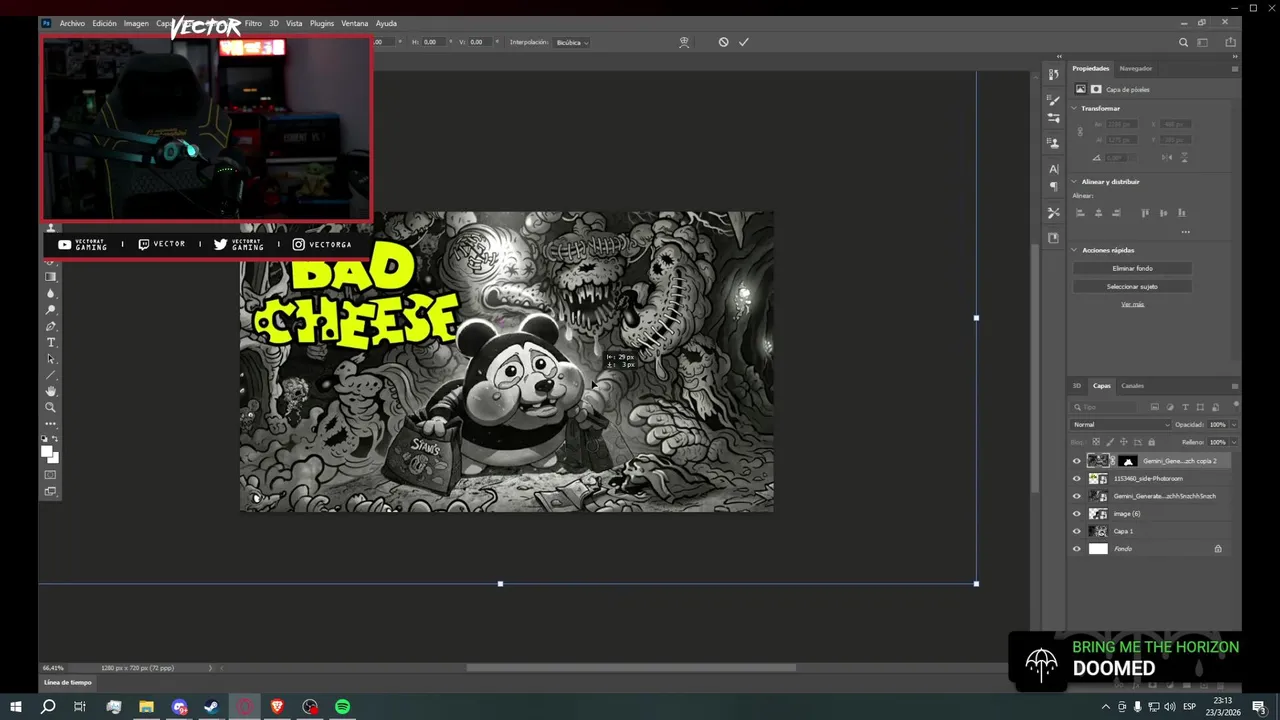Image resolution: width=1280 pixels, height=720 pixels.
Task: Toggle visibility of 1153460_side-Photoroom layer
Action: 1077,479
